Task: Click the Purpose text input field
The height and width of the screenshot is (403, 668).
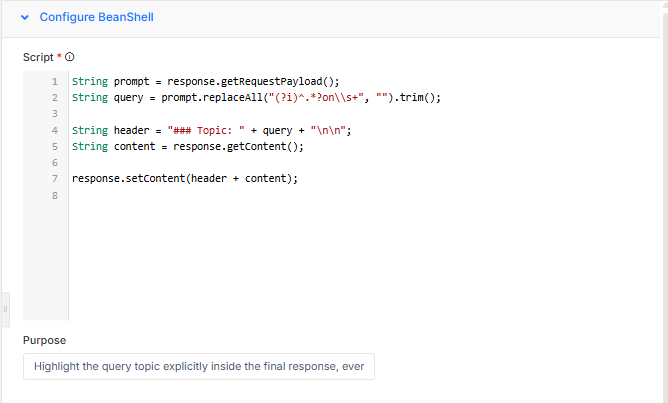Action: tap(199, 367)
